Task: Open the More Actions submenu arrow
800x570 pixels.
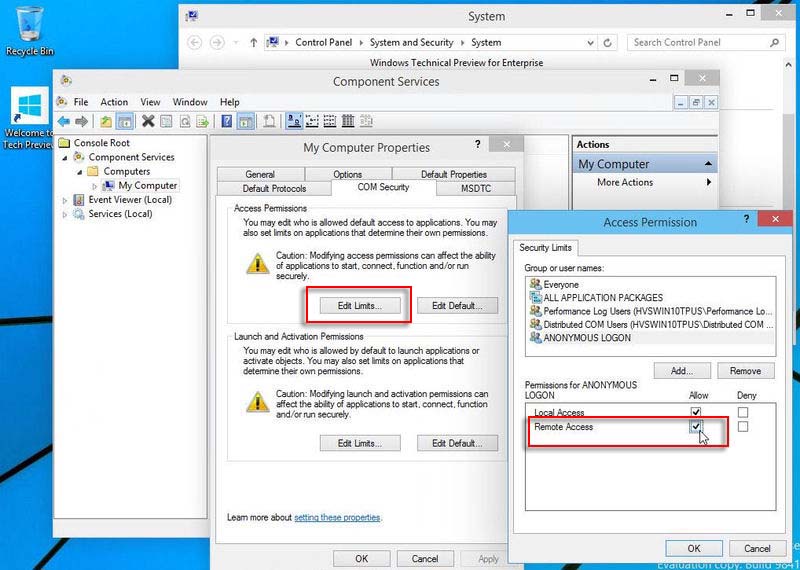Action: click(709, 182)
